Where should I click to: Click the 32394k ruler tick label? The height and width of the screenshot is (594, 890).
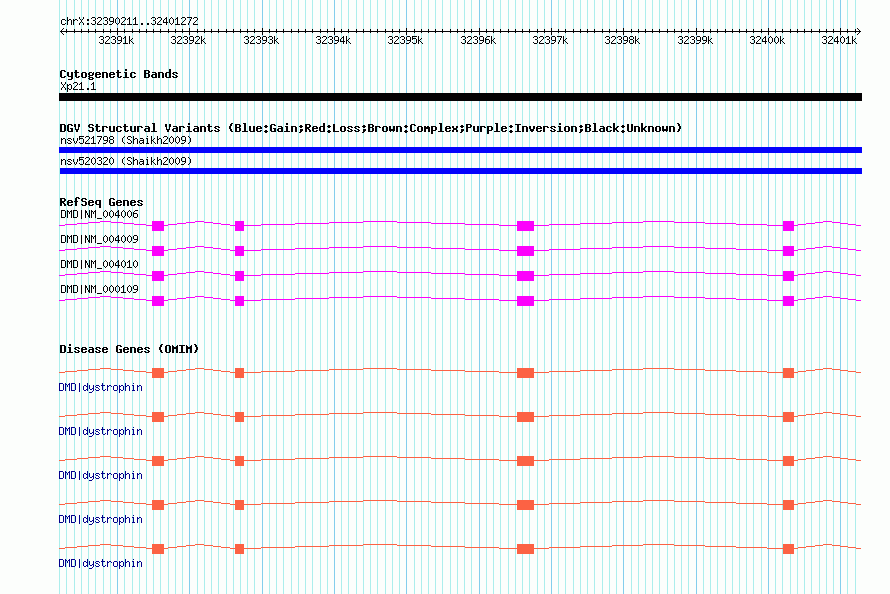[x=333, y=40]
